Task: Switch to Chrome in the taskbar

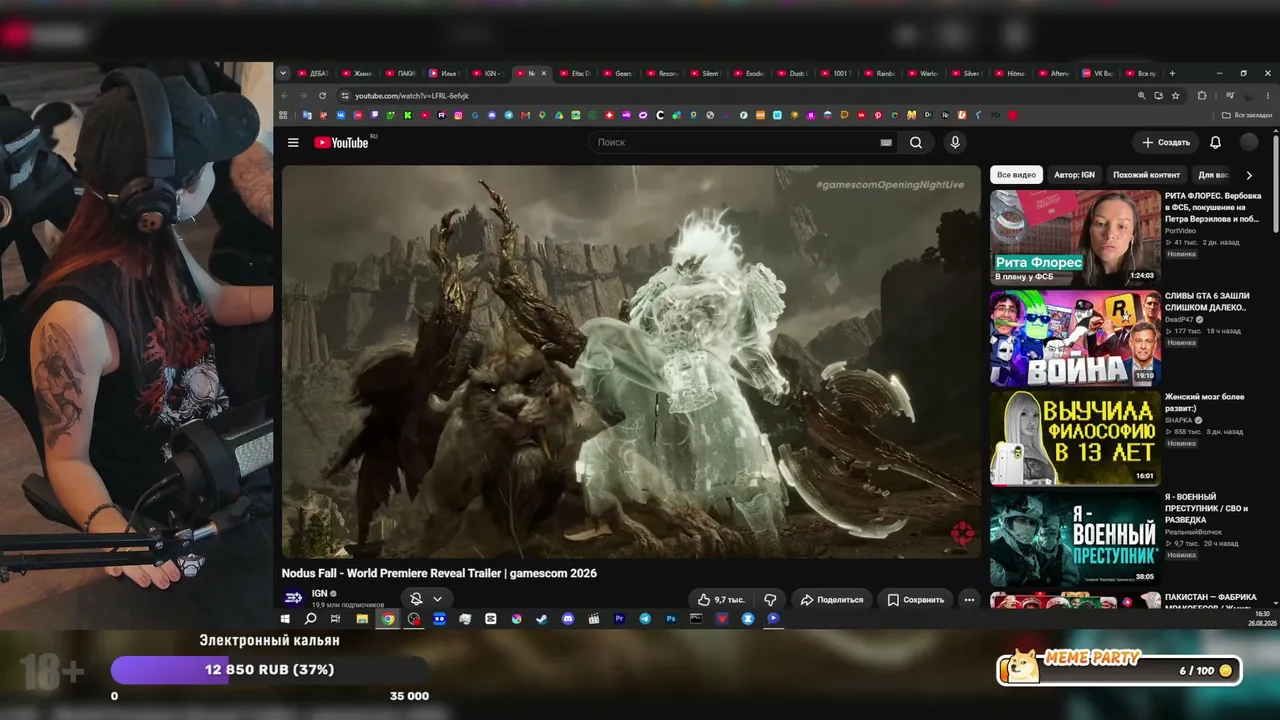Action: coord(388,619)
